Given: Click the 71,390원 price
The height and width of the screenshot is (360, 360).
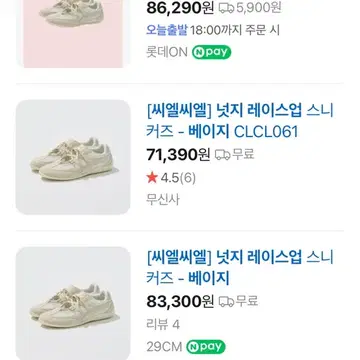Looking at the screenshot, I should tap(178, 154).
